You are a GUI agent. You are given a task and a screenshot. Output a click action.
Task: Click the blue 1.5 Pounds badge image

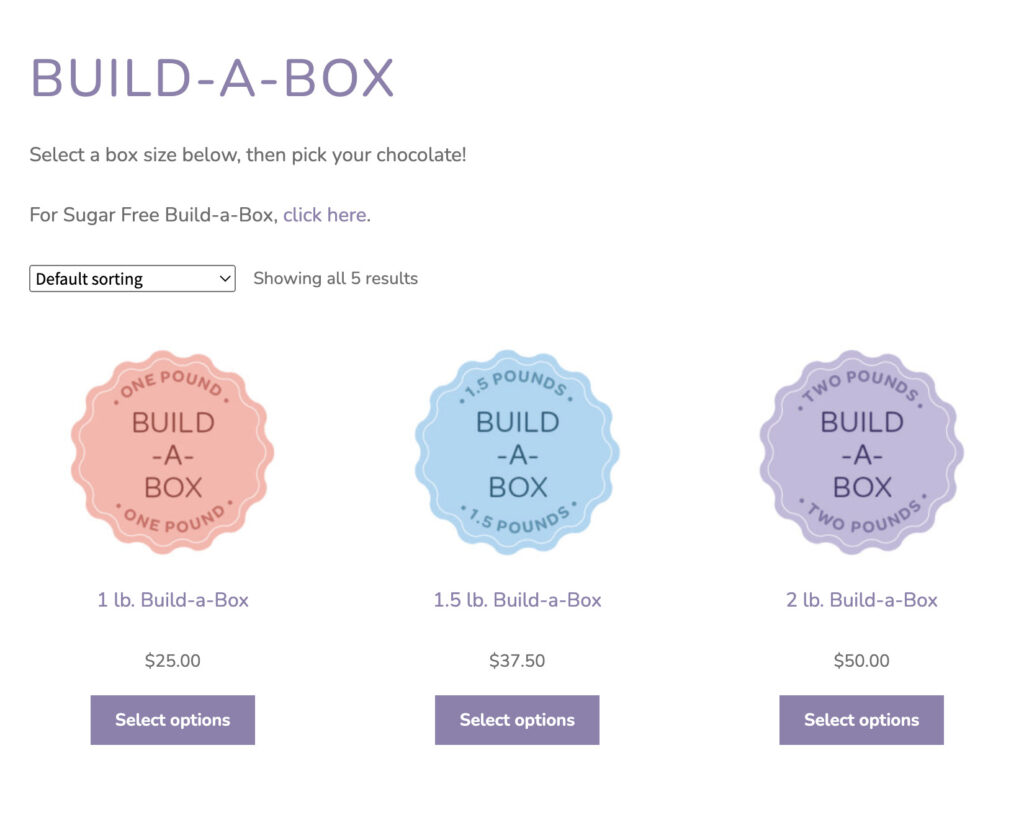(517, 452)
